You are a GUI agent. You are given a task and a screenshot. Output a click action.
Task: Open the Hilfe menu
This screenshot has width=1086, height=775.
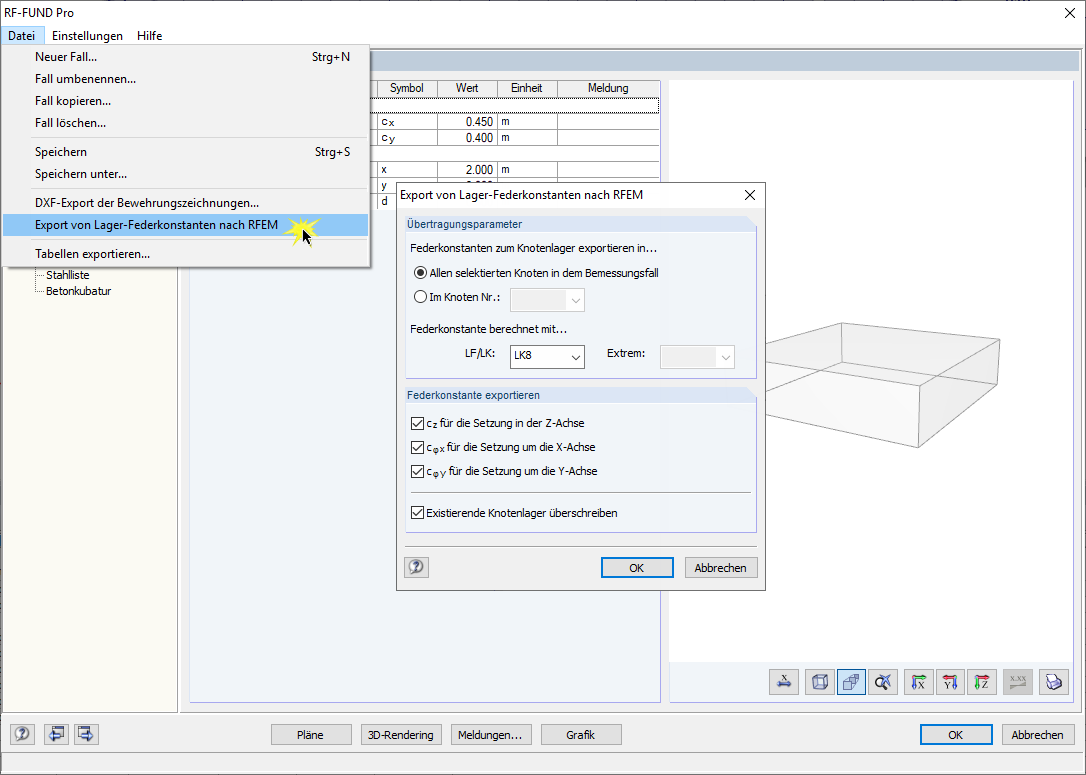pyautogui.click(x=150, y=35)
